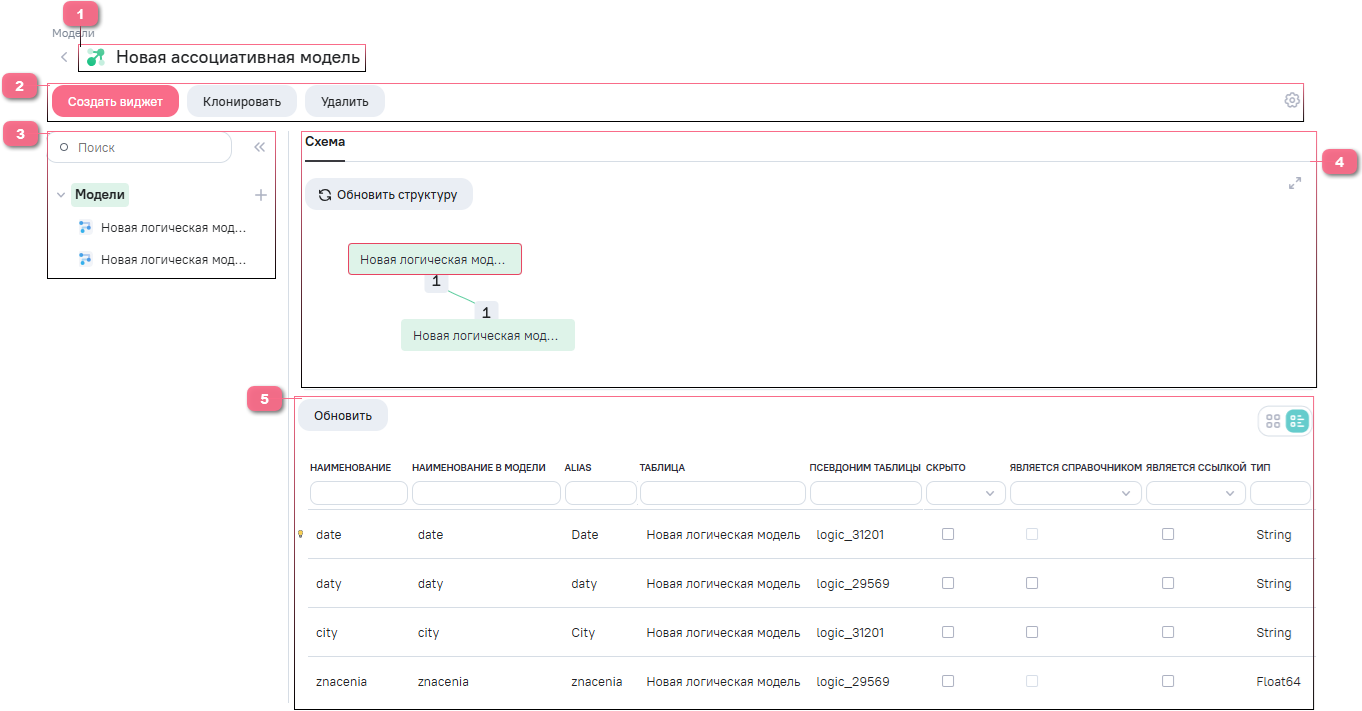Click the Наименование column filter field
Screen dimensions: 1362x711
coord(359,493)
